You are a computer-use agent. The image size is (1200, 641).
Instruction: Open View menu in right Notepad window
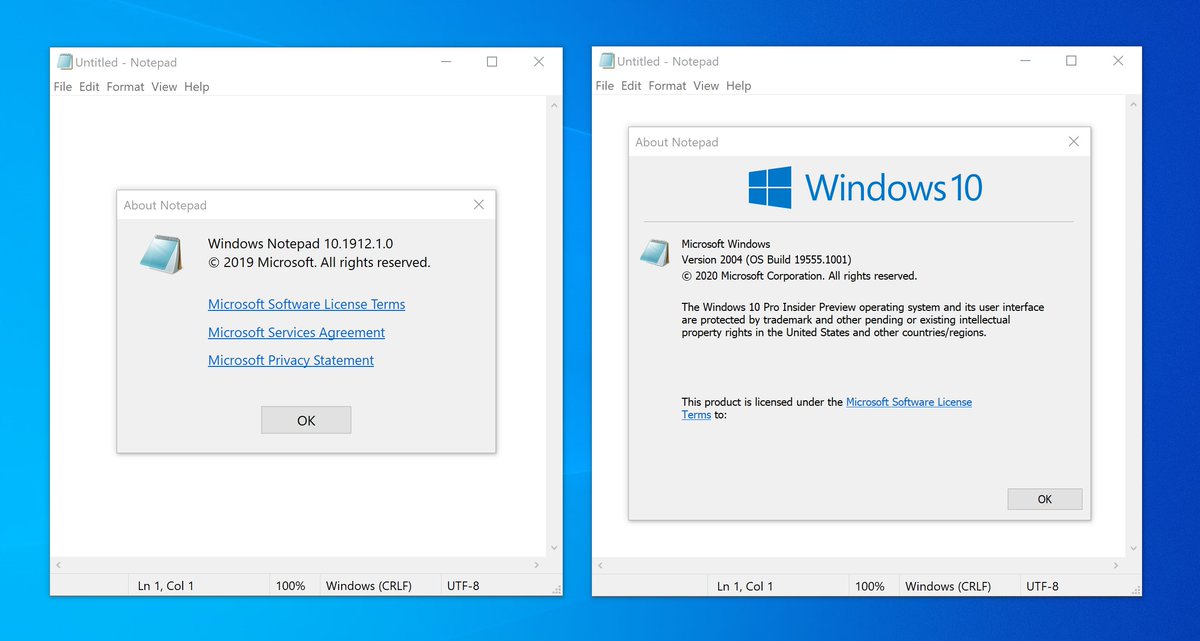(x=707, y=86)
